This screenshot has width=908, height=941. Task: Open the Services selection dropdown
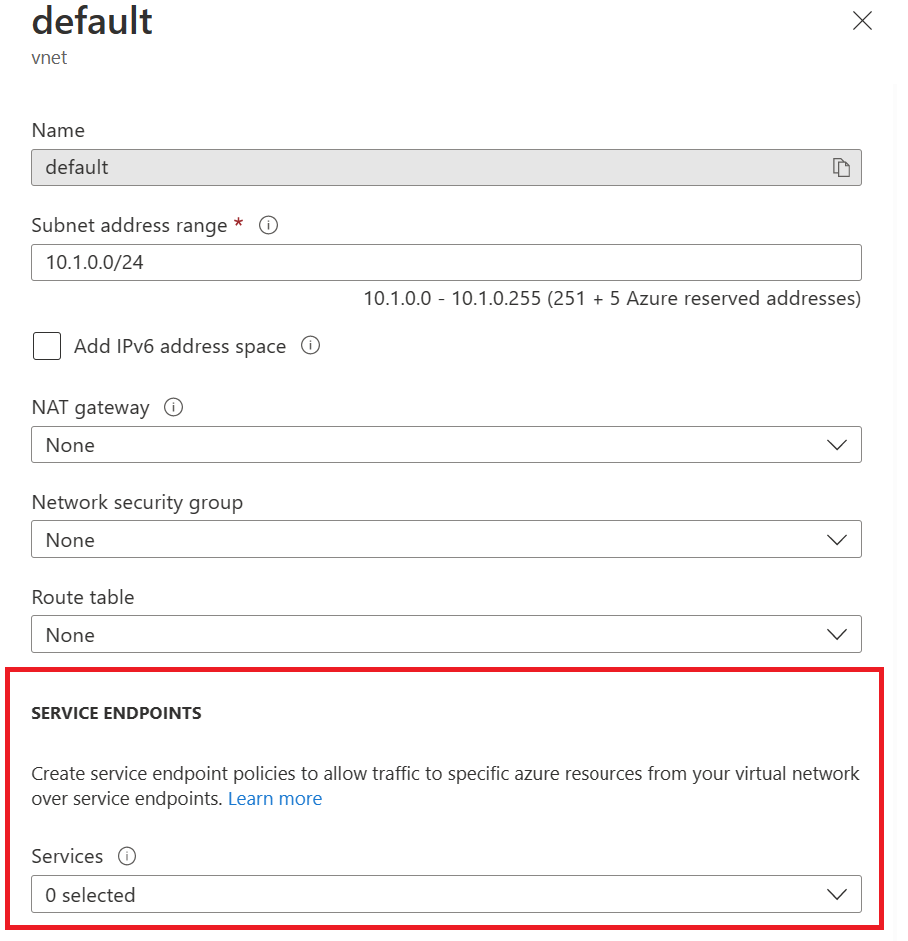click(x=446, y=894)
